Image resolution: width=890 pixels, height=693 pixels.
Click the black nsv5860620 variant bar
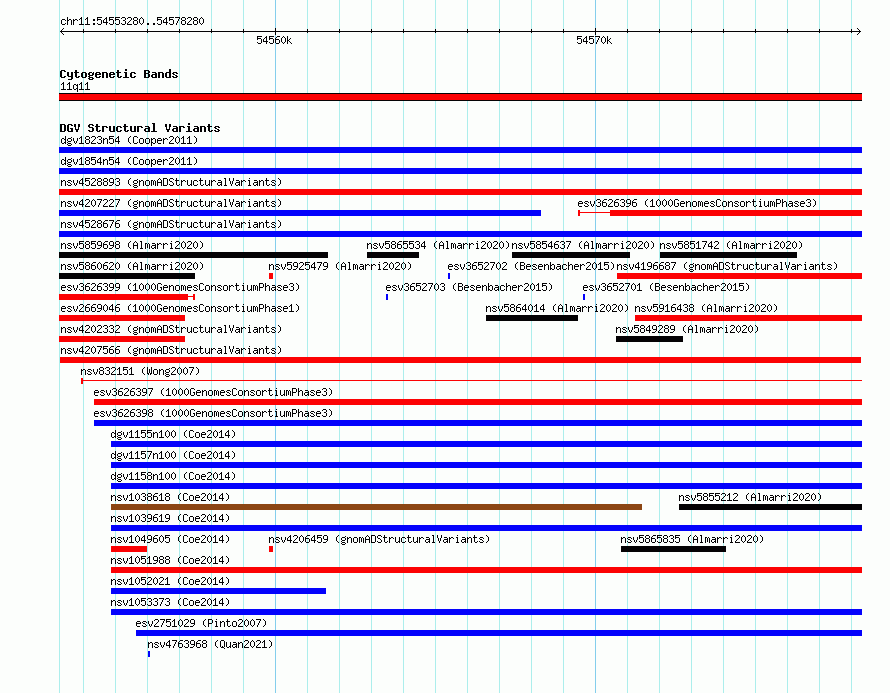pyautogui.click(x=127, y=276)
